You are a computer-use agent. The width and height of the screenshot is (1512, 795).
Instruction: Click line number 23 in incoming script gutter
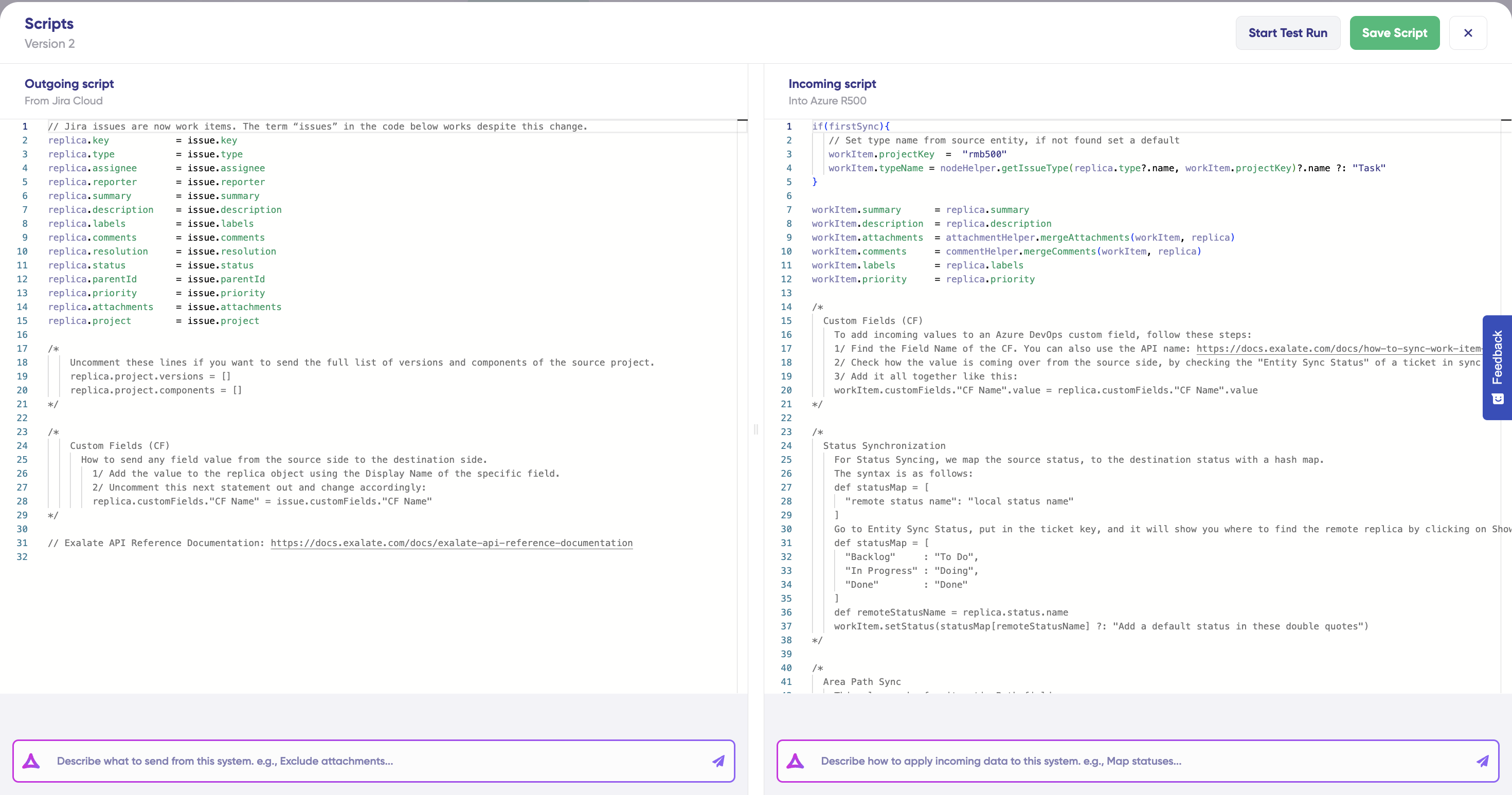pos(786,432)
